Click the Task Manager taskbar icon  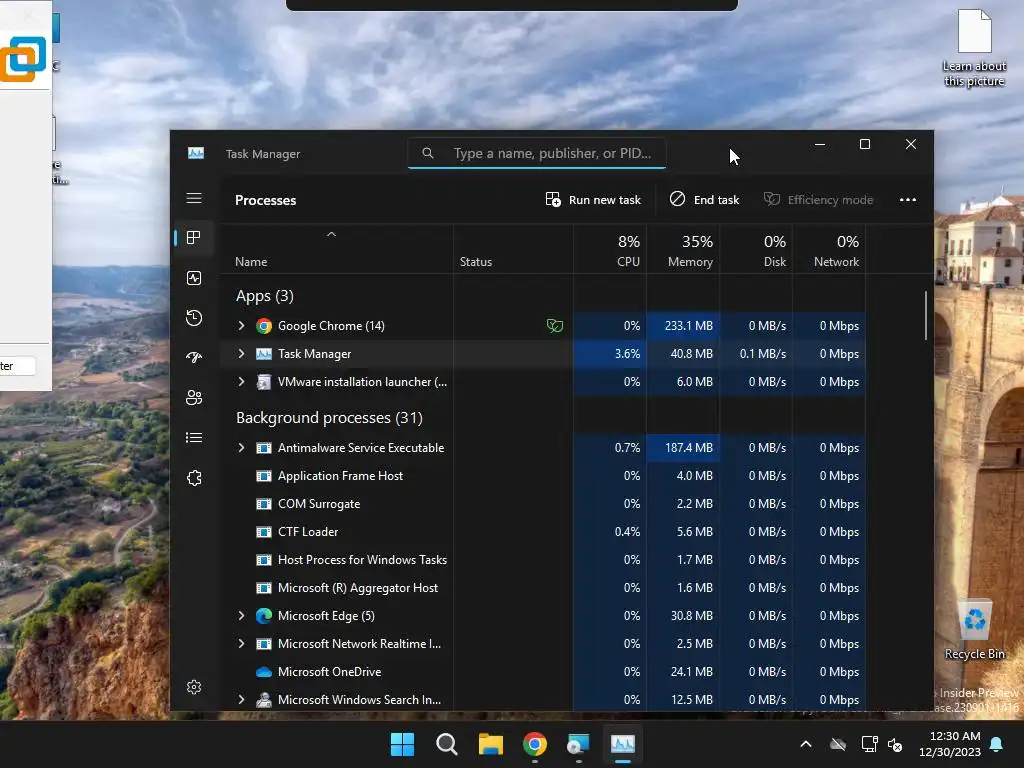tap(623, 744)
